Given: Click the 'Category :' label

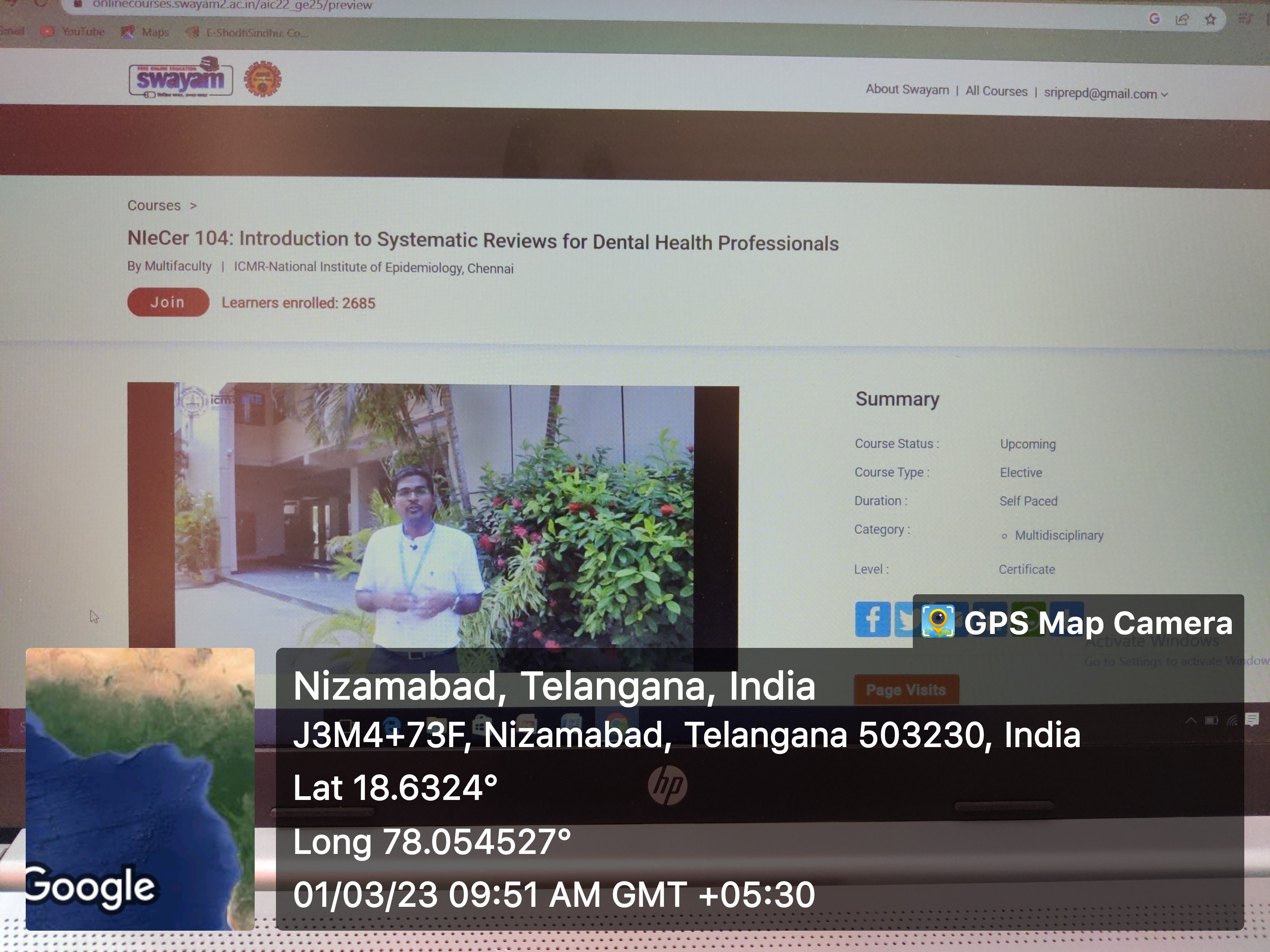Looking at the screenshot, I should pyautogui.click(x=882, y=529).
